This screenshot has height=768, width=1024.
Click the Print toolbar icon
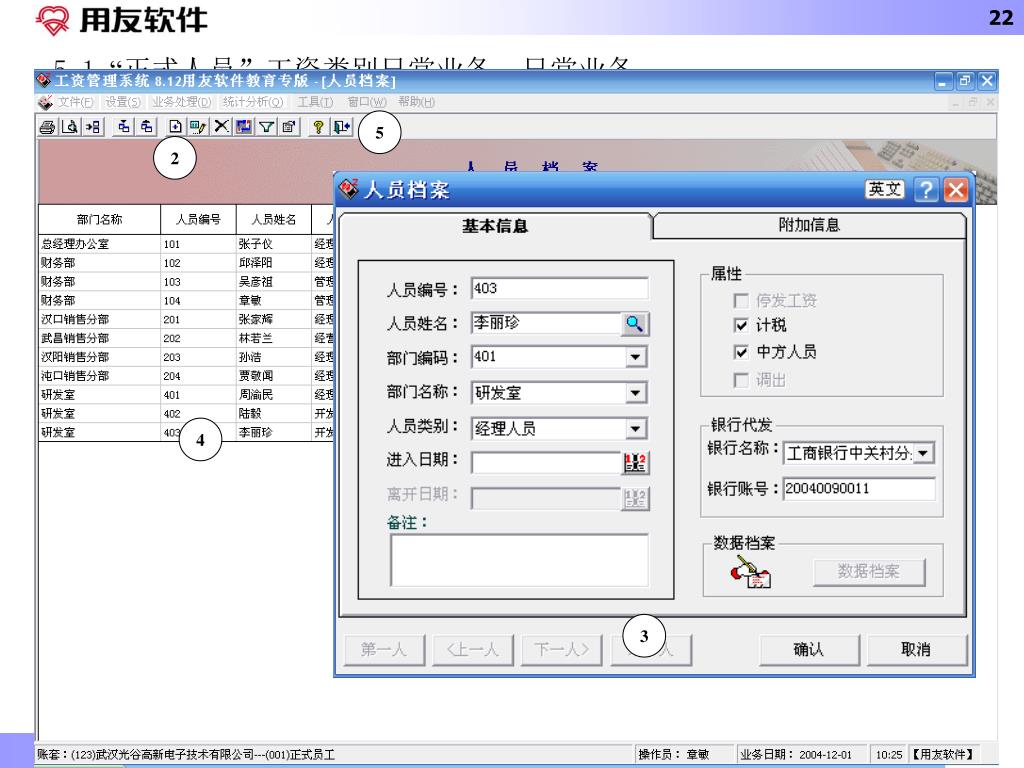pyautogui.click(x=48, y=127)
